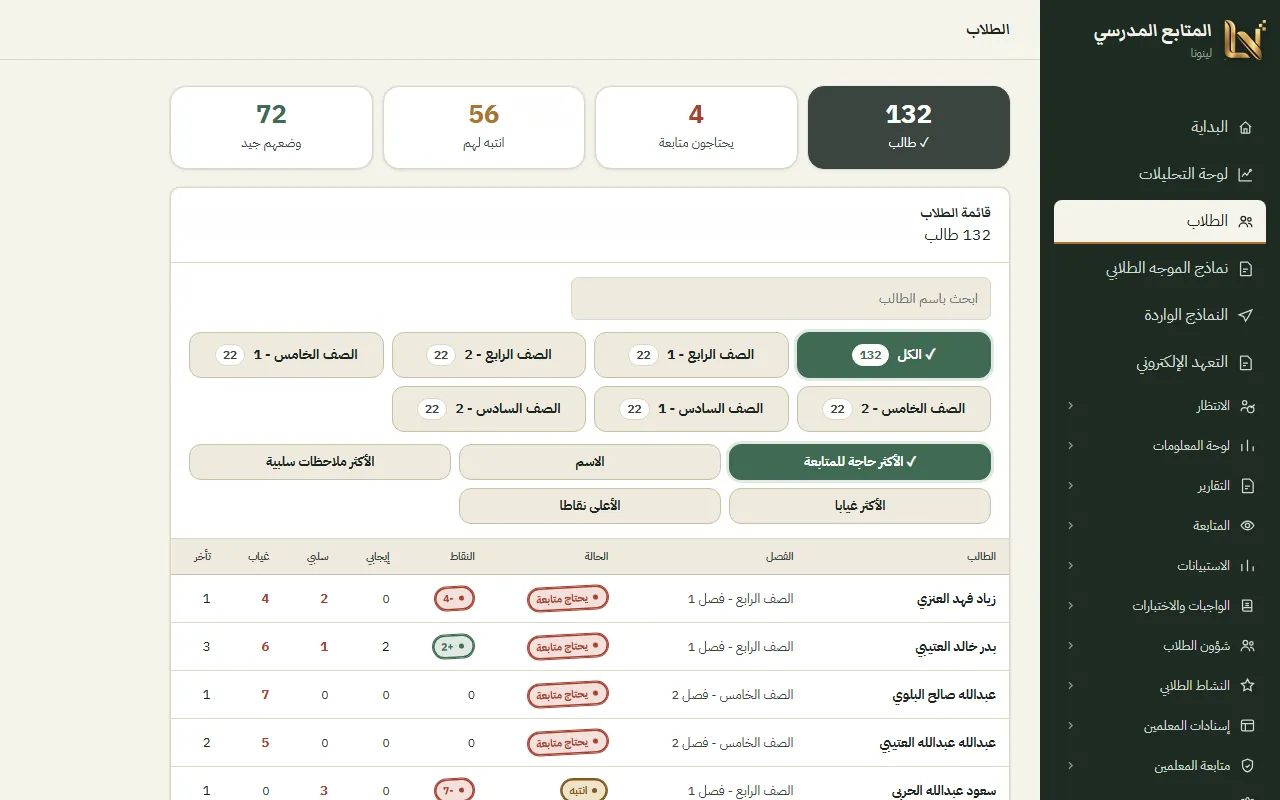The image size is (1280, 800).
Task: Click the eye icon beside المتابعة
Action: [x=1247, y=526]
